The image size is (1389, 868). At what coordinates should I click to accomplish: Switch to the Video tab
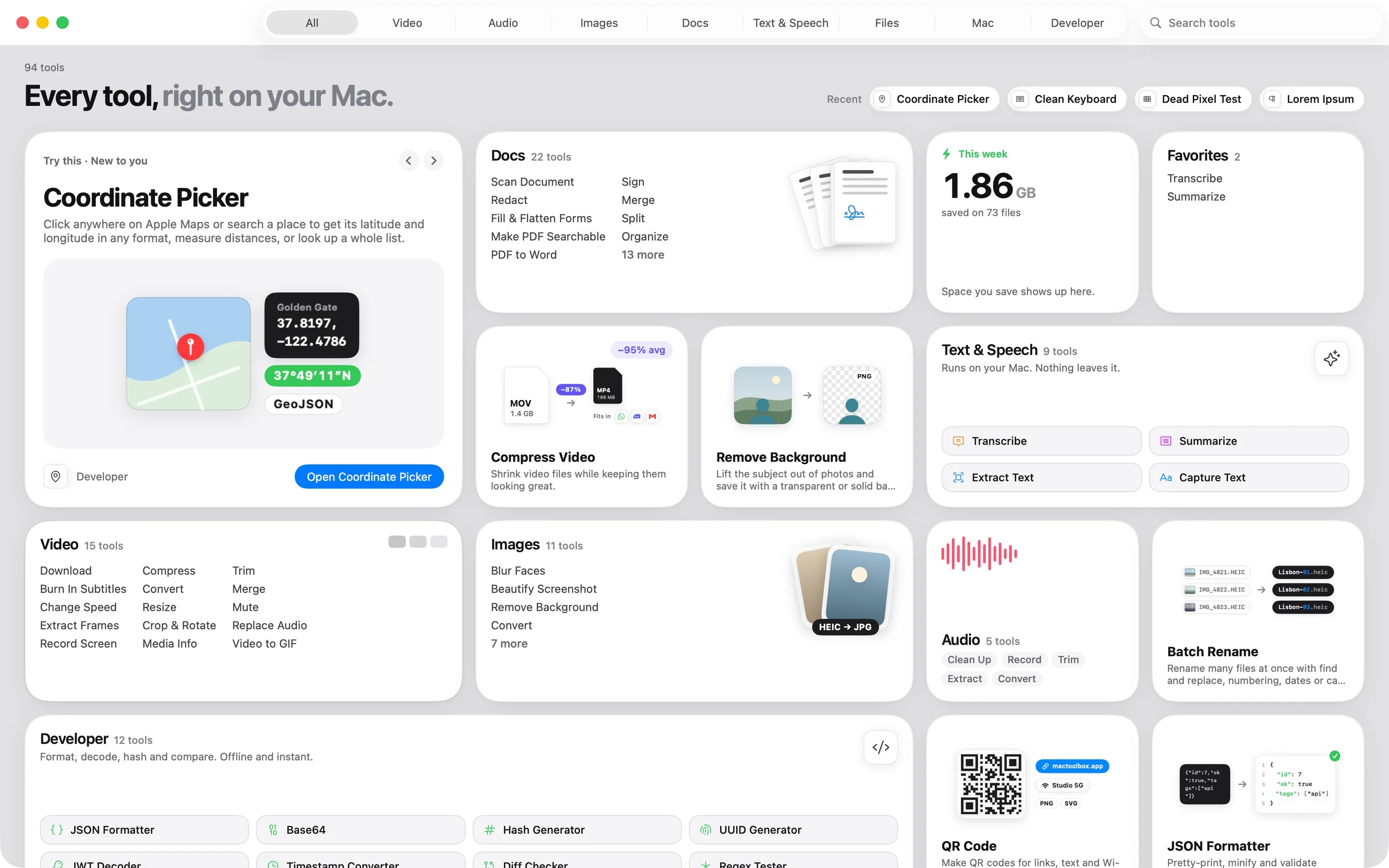407,23
